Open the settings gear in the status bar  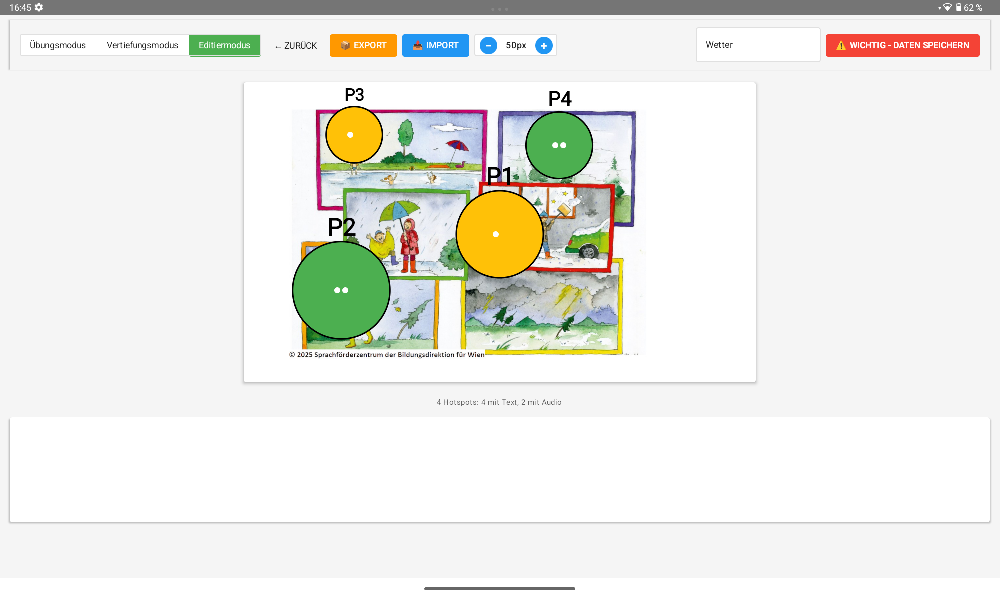(x=38, y=7)
